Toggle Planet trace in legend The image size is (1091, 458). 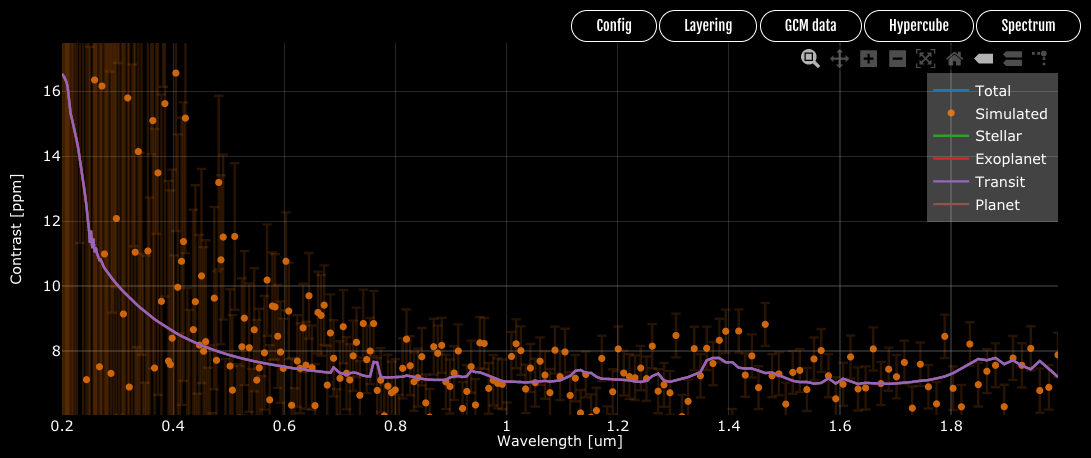[992, 205]
